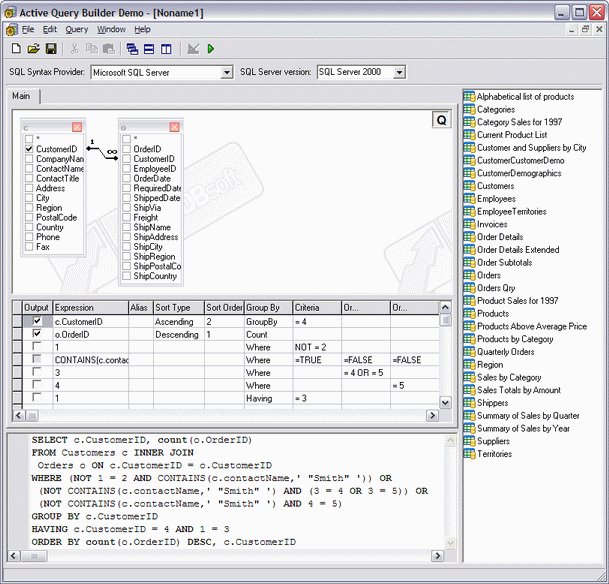Close the c table box
This screenshot has width=609, height=584.
click(77, 127)
